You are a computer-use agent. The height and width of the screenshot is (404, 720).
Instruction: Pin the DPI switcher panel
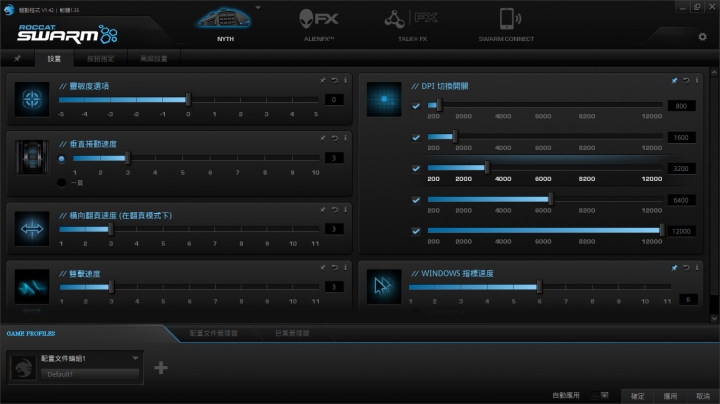pyautogui.click(x=674, y=80)
